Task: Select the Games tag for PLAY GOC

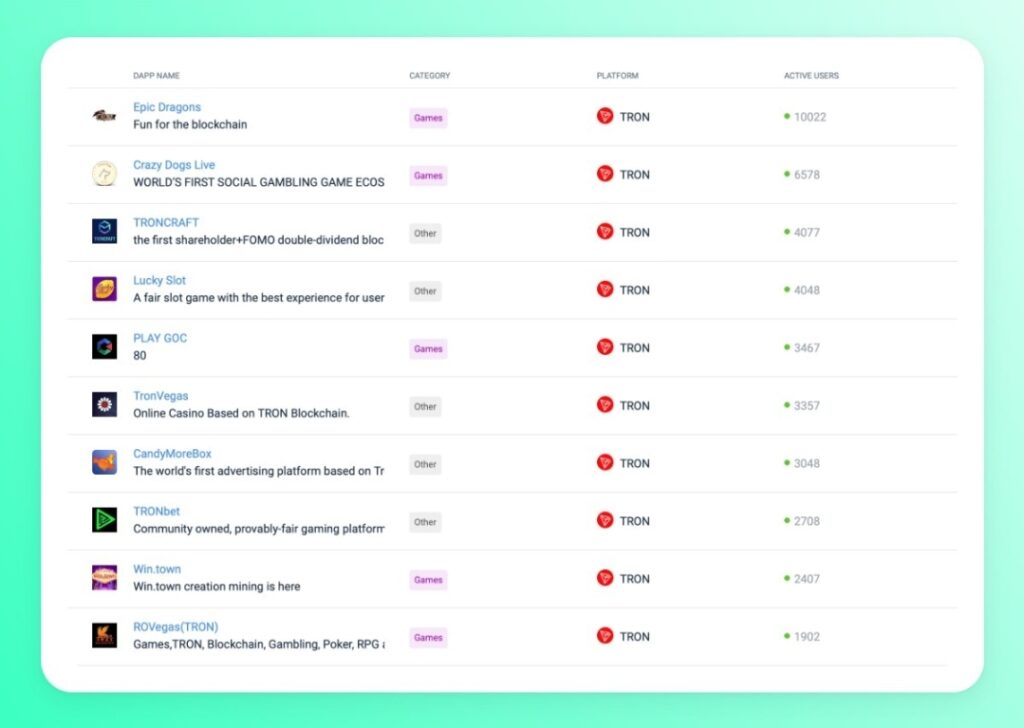Action: pyautogui.click(x=428, y=349)
